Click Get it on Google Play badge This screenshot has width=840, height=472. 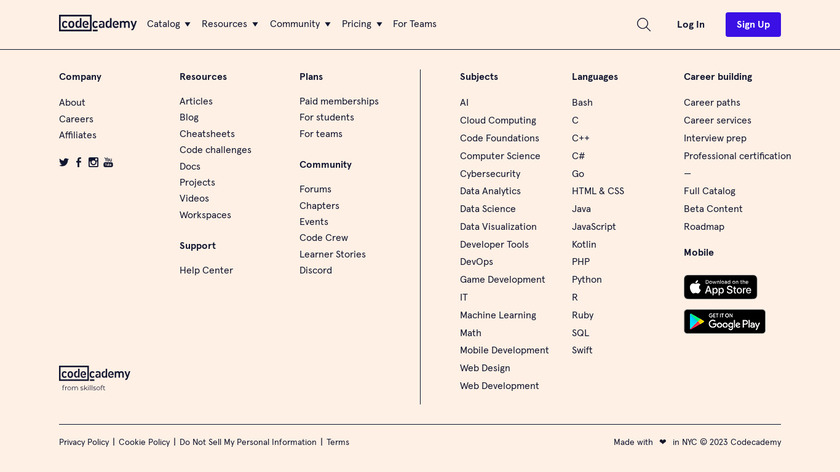click(x=724, y=321)
